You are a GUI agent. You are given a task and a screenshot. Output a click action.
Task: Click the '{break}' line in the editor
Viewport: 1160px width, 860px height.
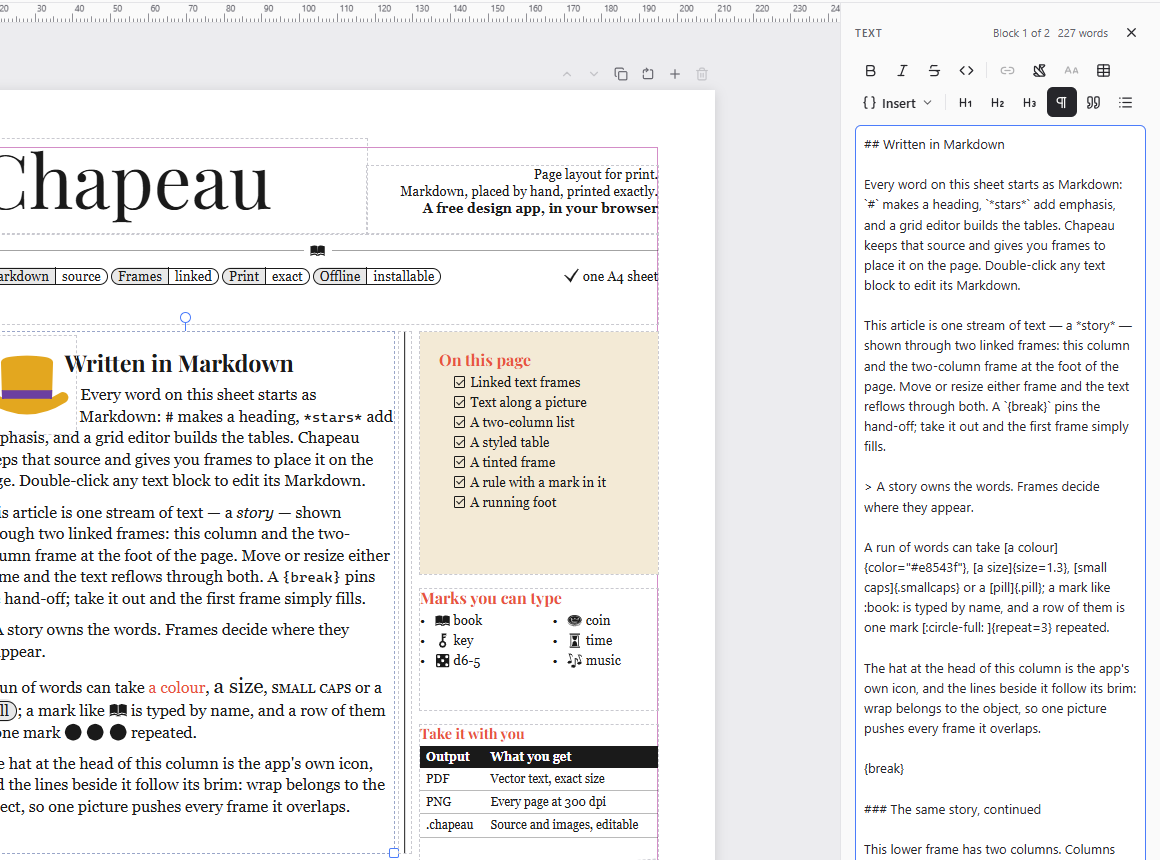coord(884,768)
